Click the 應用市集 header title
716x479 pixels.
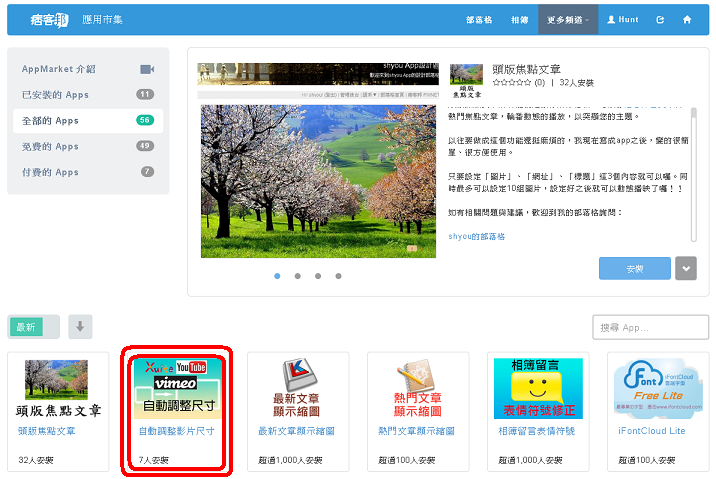[x=102, y=20]
